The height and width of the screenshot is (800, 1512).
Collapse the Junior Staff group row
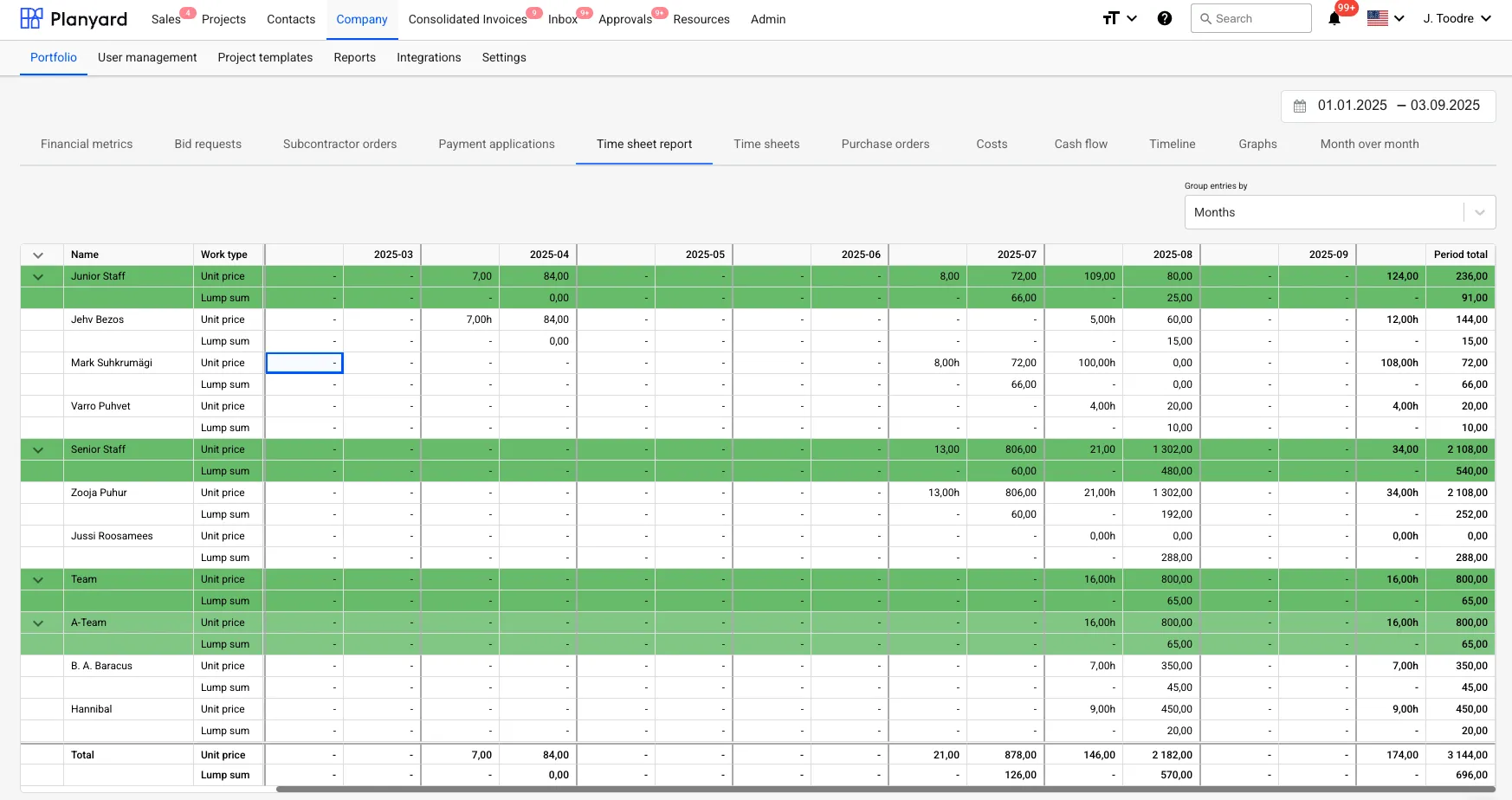pyautogui.click(x=38, y=275)
